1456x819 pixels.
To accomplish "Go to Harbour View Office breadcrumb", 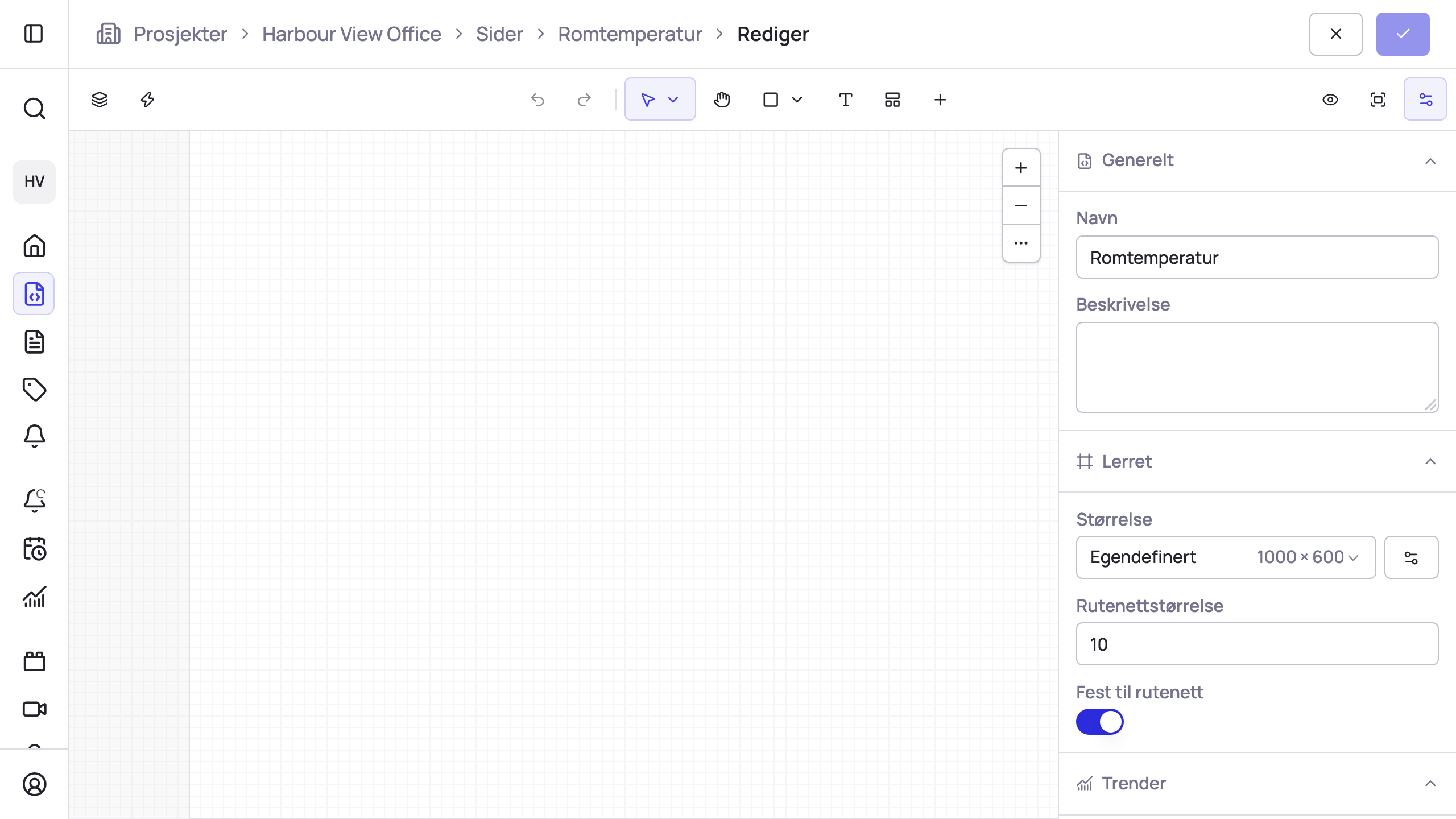I will 351,34.
